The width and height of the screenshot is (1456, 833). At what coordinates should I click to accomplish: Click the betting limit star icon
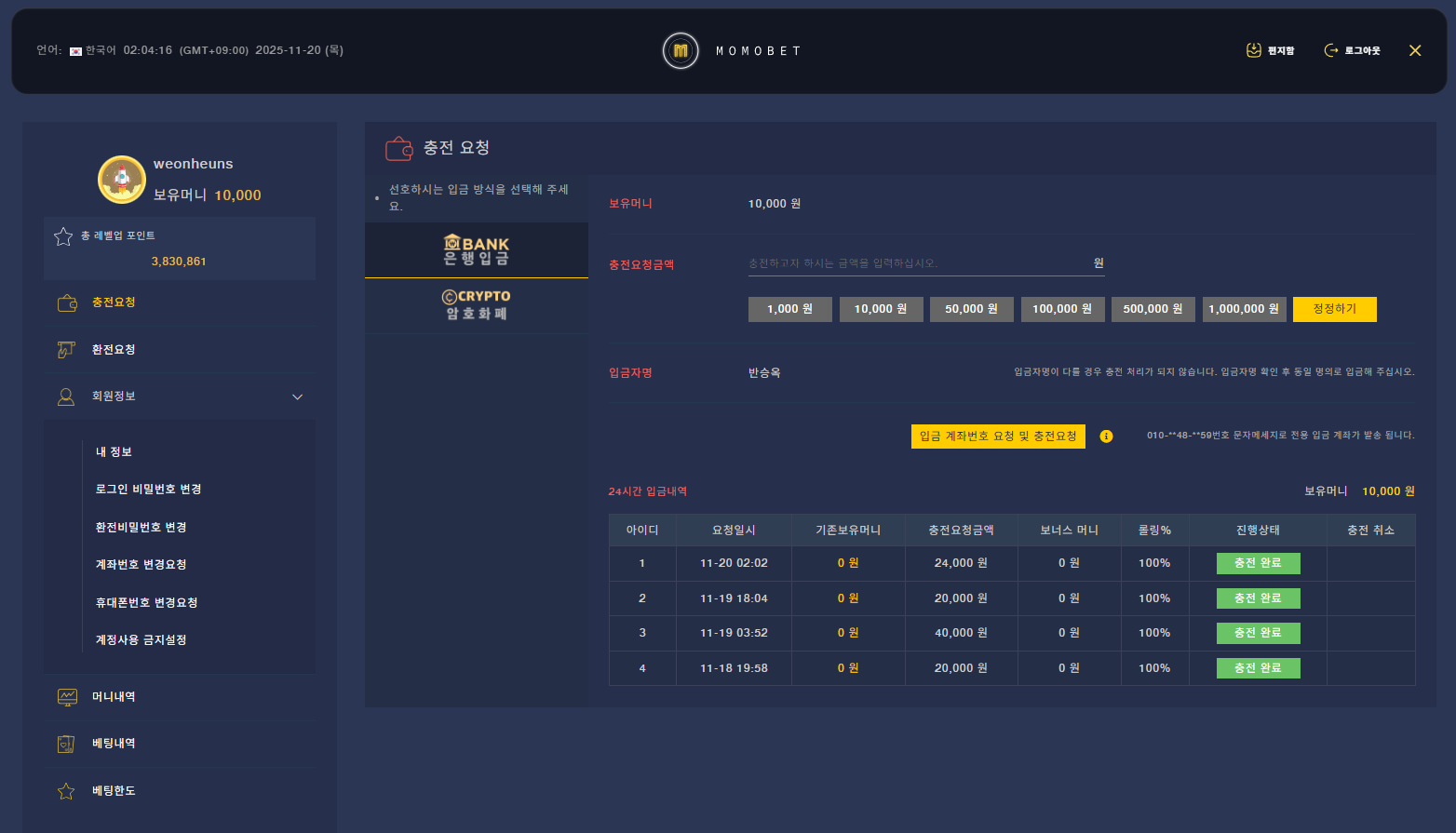coord(66,791)
